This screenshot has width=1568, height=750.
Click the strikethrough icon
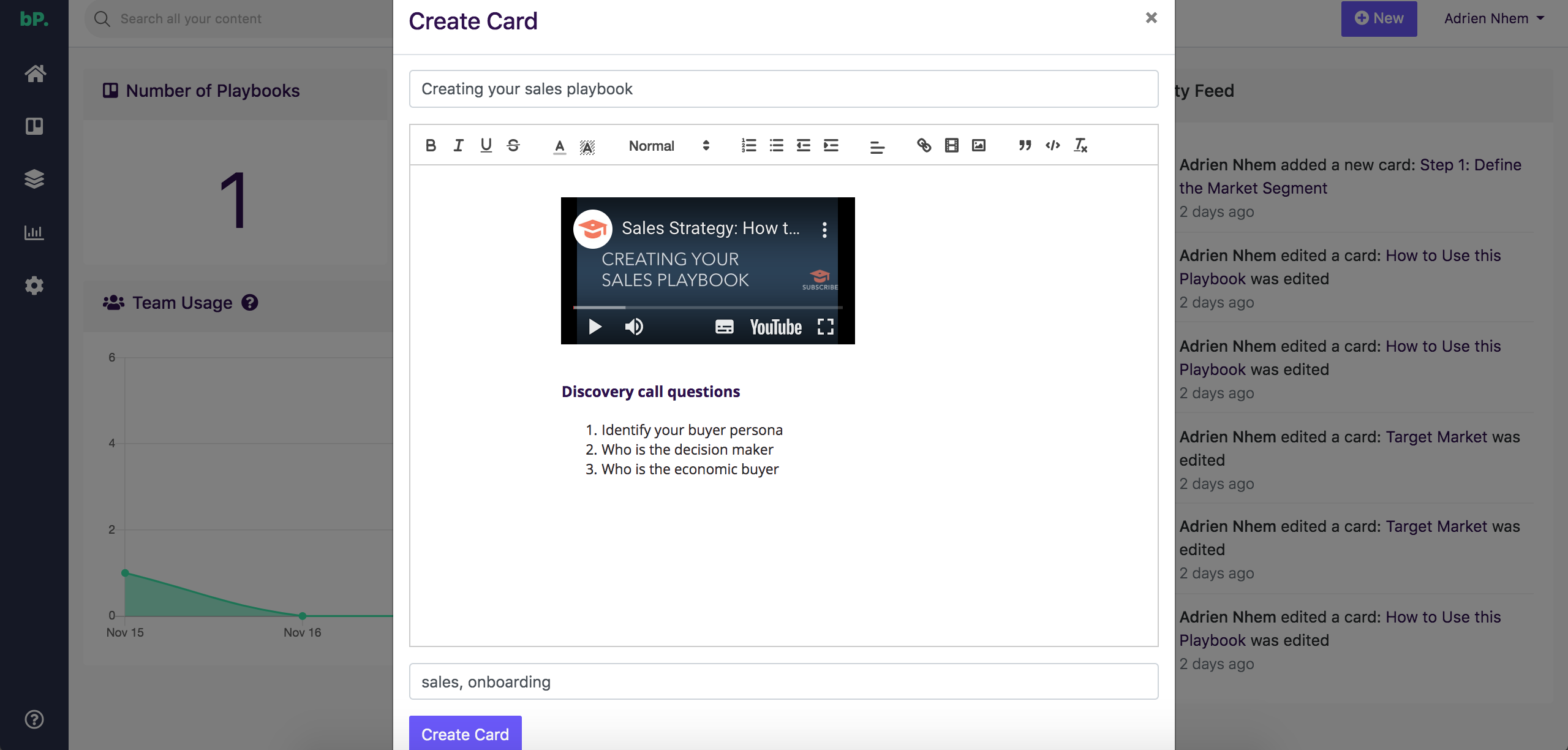tap(513, 145)
